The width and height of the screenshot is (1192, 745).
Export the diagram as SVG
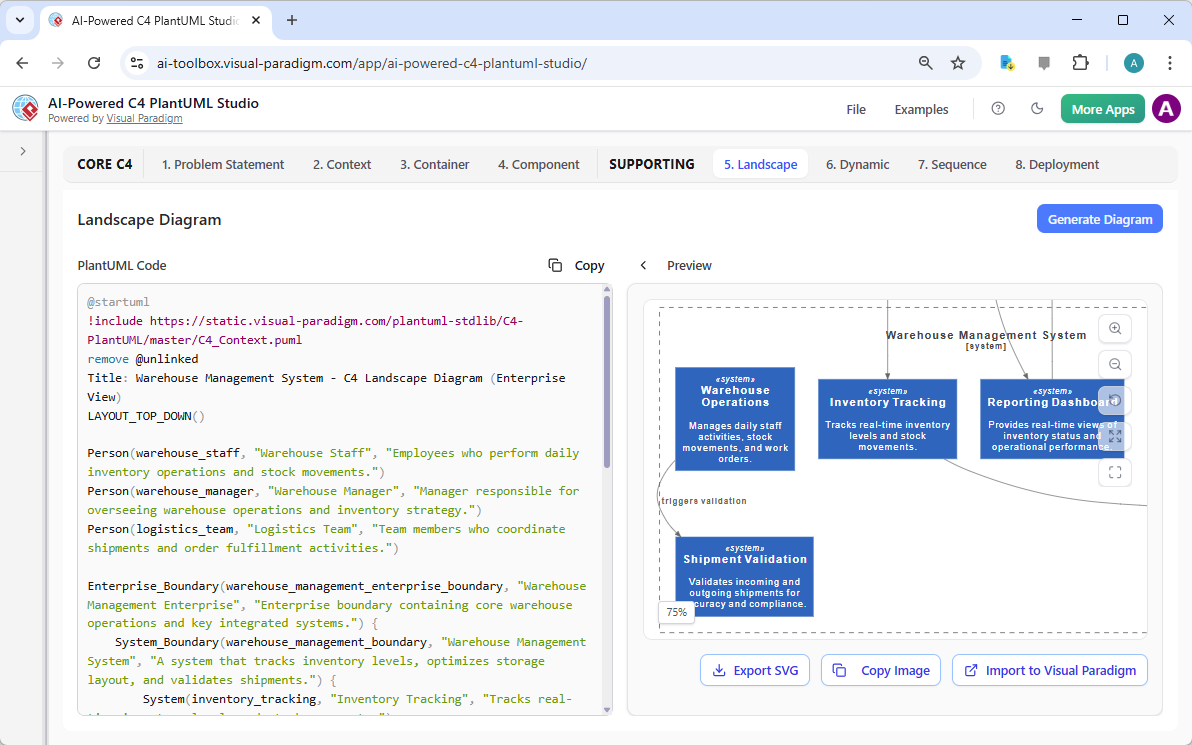755,670
